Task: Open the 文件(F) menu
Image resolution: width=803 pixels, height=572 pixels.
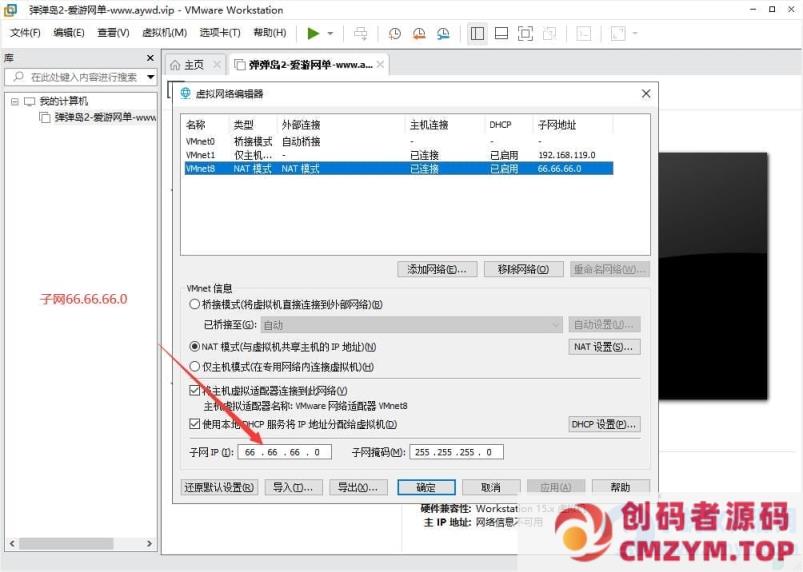Action: (25, 33)
